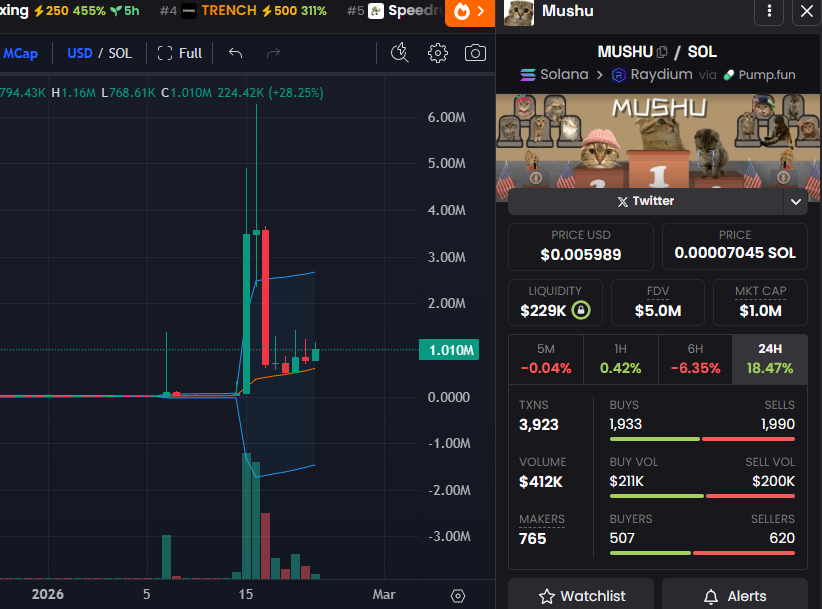Click the MAKERS 765 stat
The image size is (822, 609).
click(542, 529)
